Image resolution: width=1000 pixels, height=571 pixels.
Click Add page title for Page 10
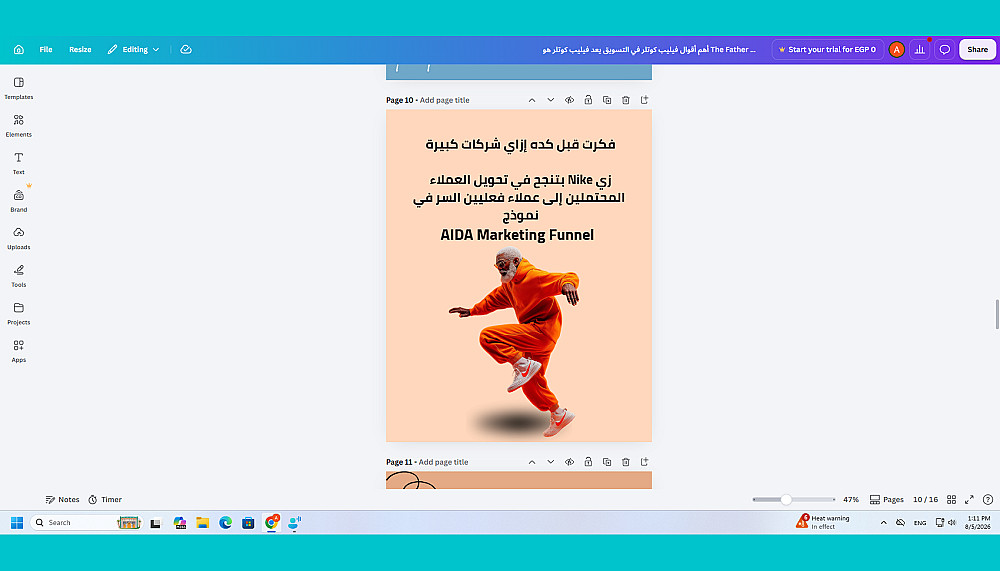[x=445, y=100]
